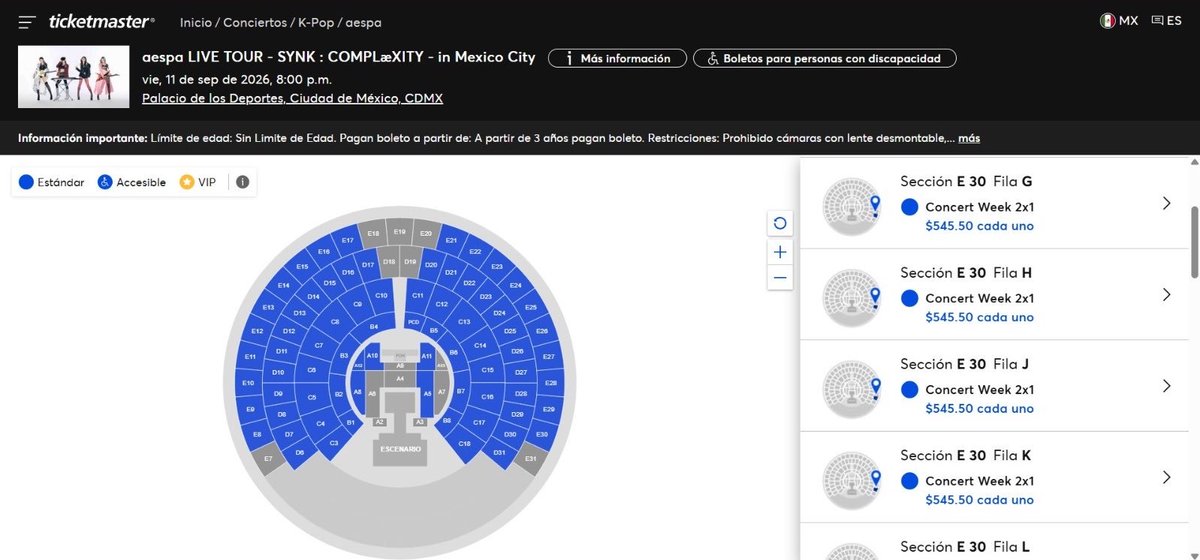Click Conciertos in the breadcrumb

(253, 22)
